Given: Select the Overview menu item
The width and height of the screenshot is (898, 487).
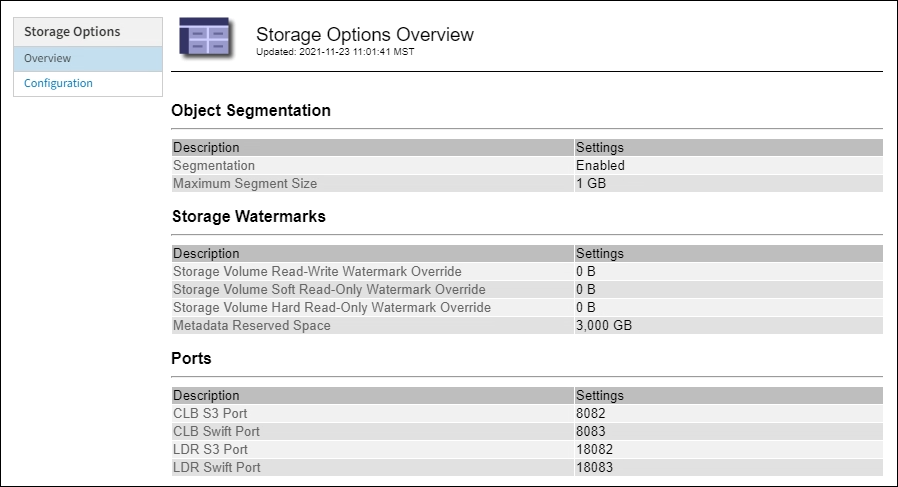Looking at the screenshot, I should tap(47, 59).
